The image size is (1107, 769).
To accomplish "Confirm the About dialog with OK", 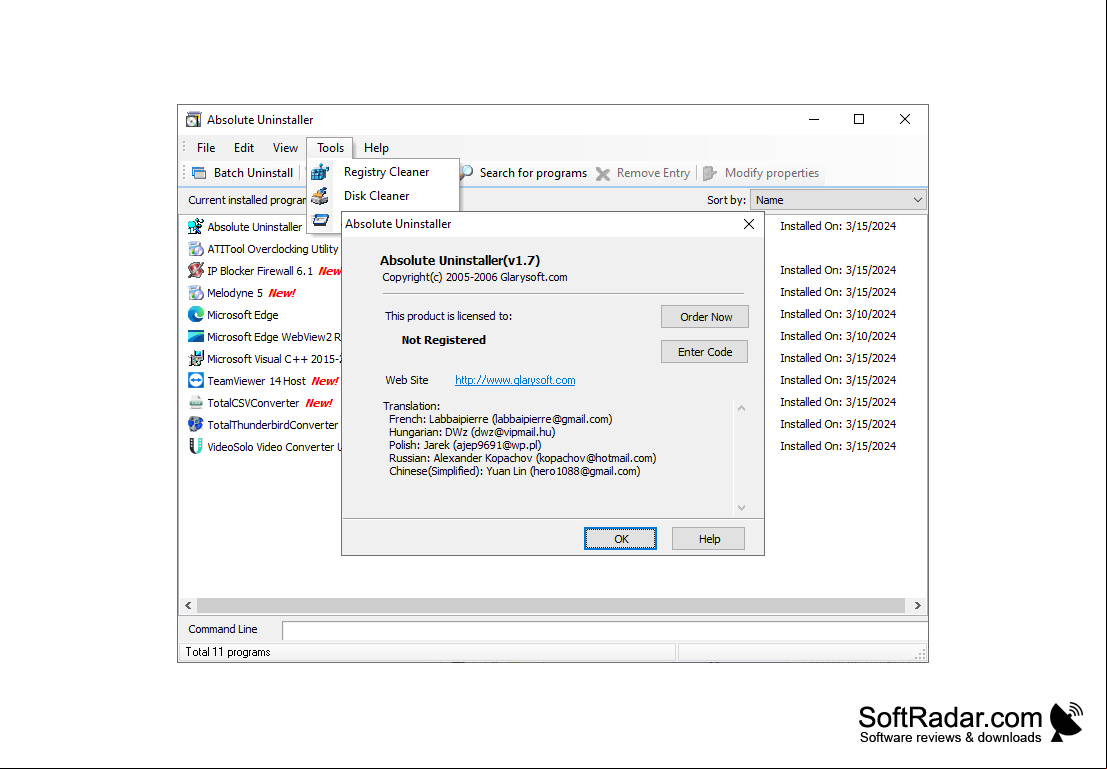I will click(x=621, y=539).
